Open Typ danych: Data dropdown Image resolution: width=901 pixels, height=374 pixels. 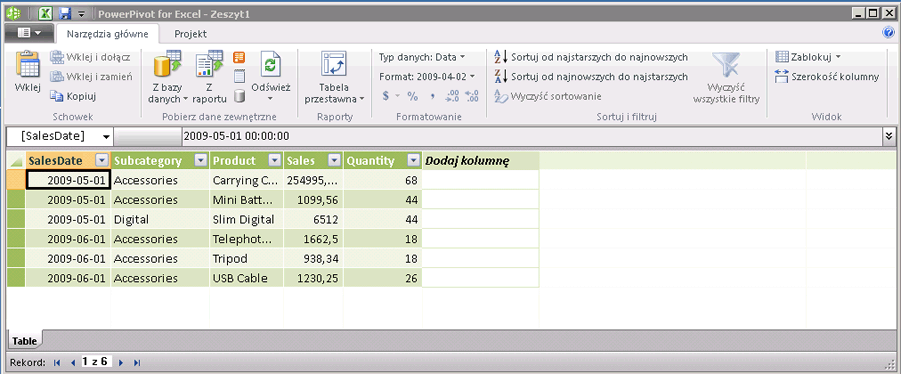[422, 57]
